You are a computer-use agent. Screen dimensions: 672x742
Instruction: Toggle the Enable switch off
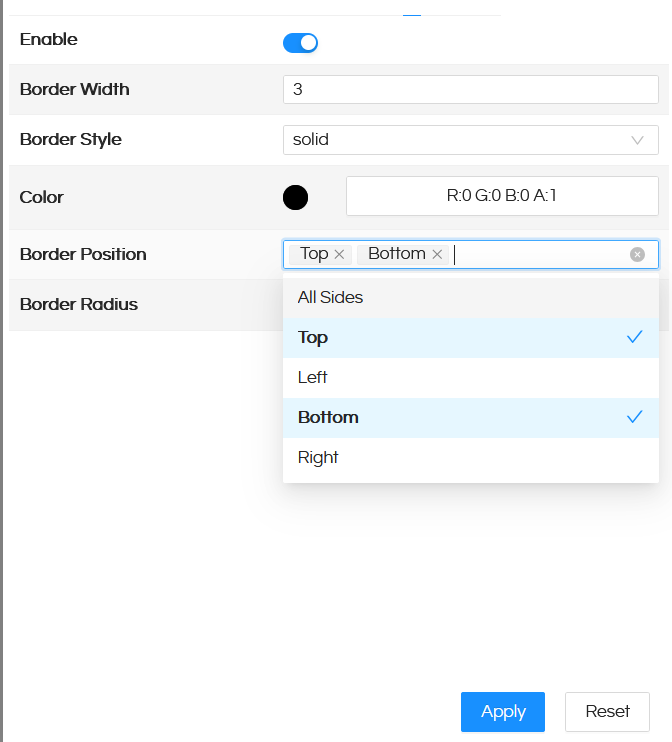point(300,43)
